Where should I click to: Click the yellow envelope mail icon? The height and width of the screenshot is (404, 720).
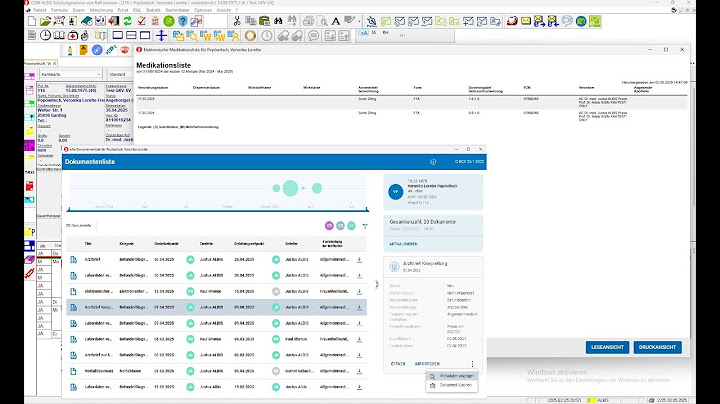click(x=526, y=21)
